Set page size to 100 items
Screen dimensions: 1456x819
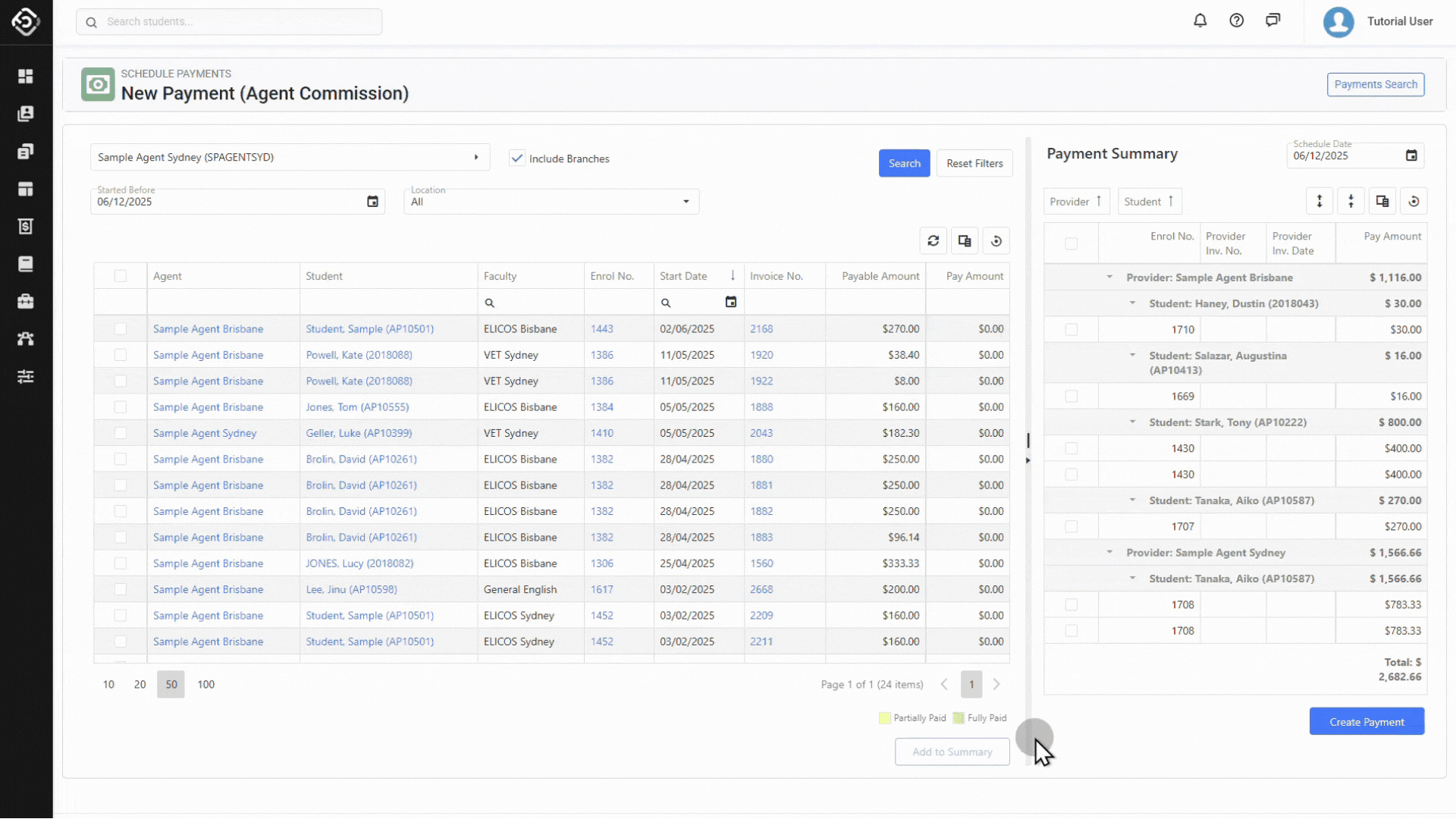pyautogui.click(x=206, y=685)
